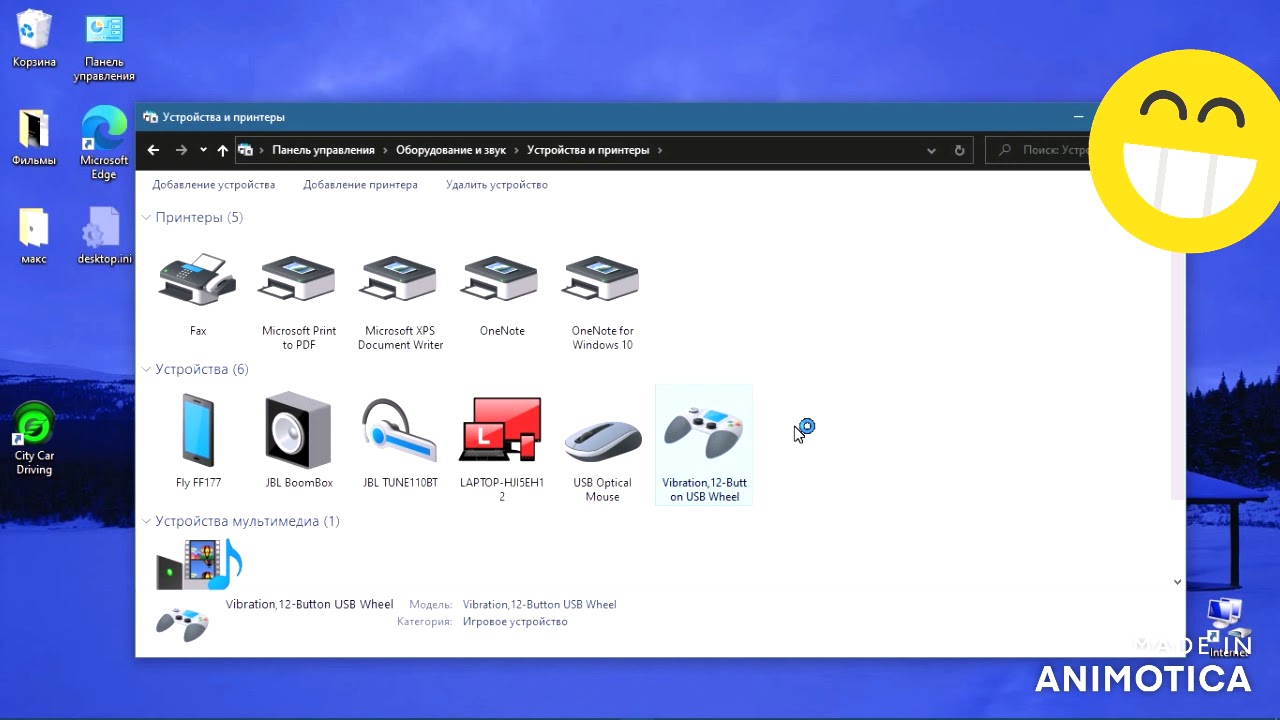Viewport: 1280px width, 720px height.
Task: Click Добавление принтера command
Action: tap(360, 184)
